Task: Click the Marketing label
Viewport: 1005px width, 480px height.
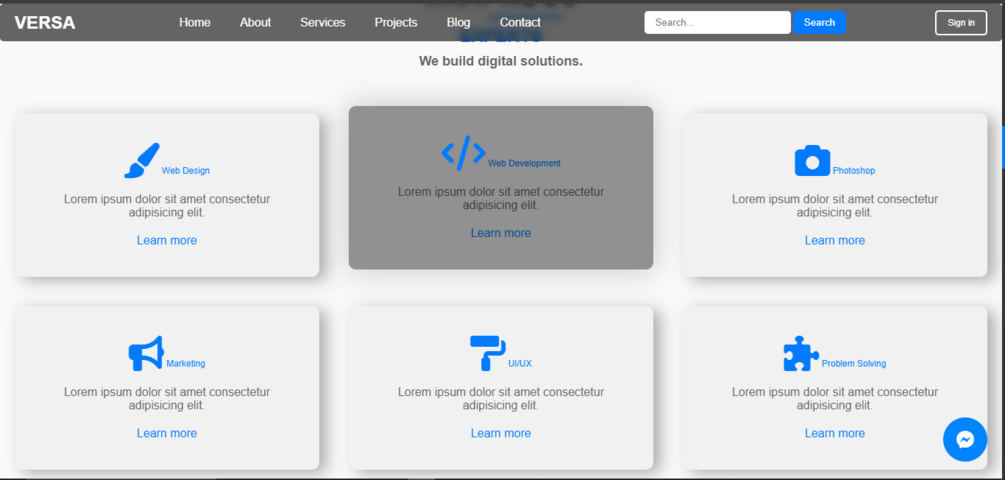Action: tap(186, 363)
